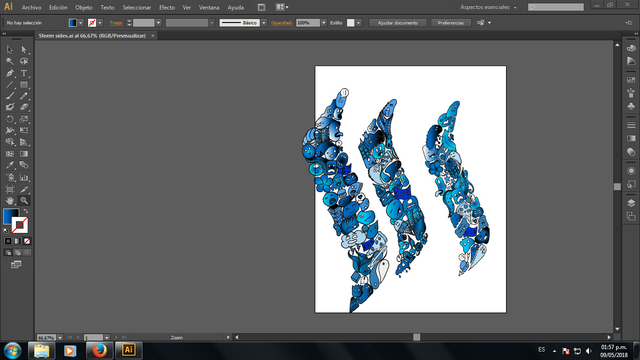The height and width of the screenshot is (360, 640).
Task: Open the Artboards panel icon
Action: click(631, 216)
